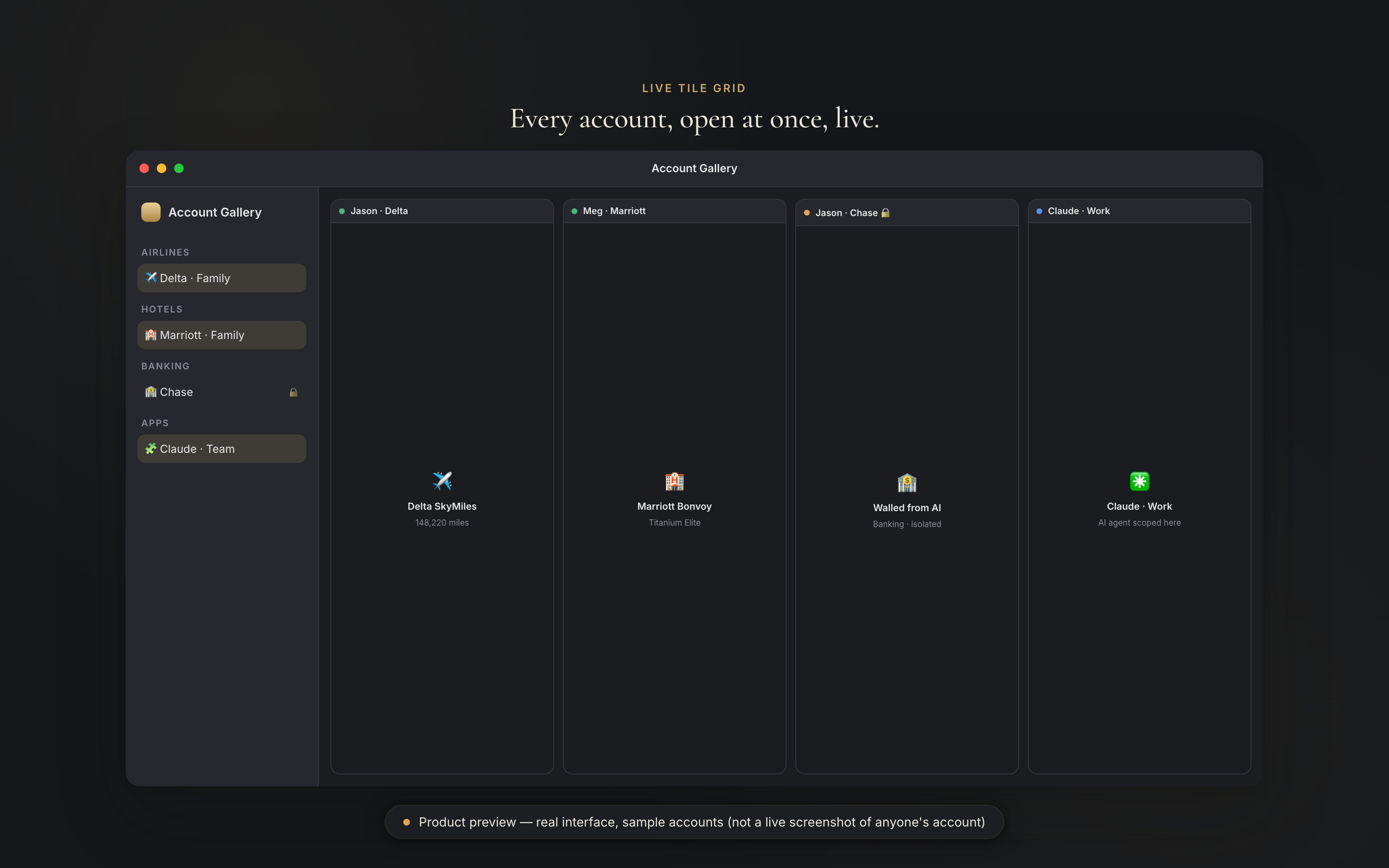This screenshot has height=868, width=1389.
Task: Click the Account Gallery window title bar text
Action: 694,168
